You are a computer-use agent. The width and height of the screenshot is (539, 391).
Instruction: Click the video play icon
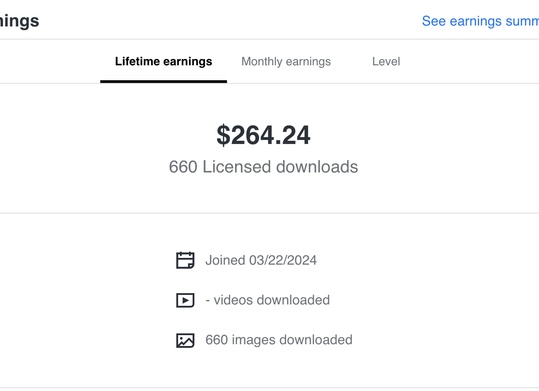[185, 300]
